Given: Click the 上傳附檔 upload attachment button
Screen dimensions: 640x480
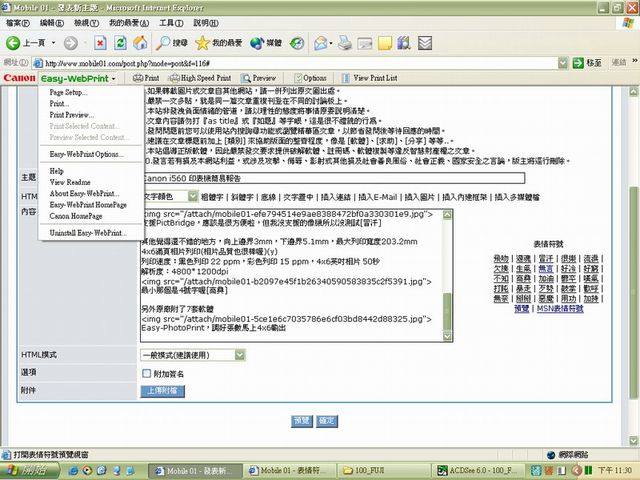Looking at the screenshot, I should (162, 391).
